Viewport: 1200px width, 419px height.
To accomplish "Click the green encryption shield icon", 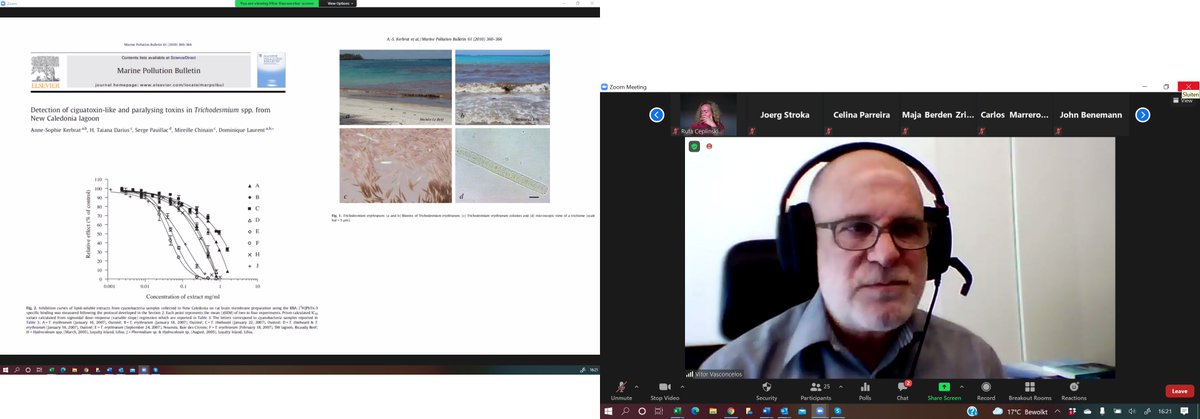I will (694, 146).
